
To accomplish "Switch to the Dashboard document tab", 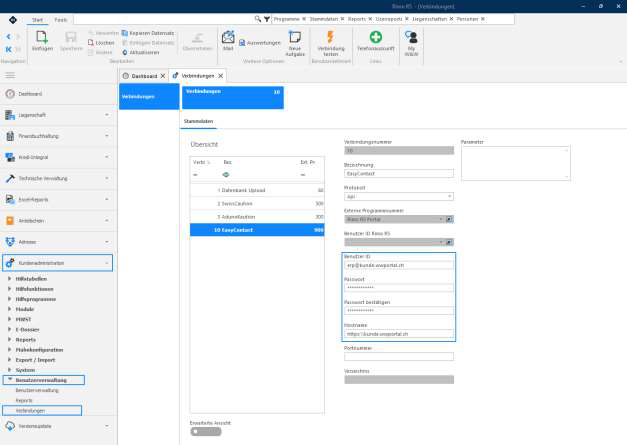I will (x=144, y=76).
